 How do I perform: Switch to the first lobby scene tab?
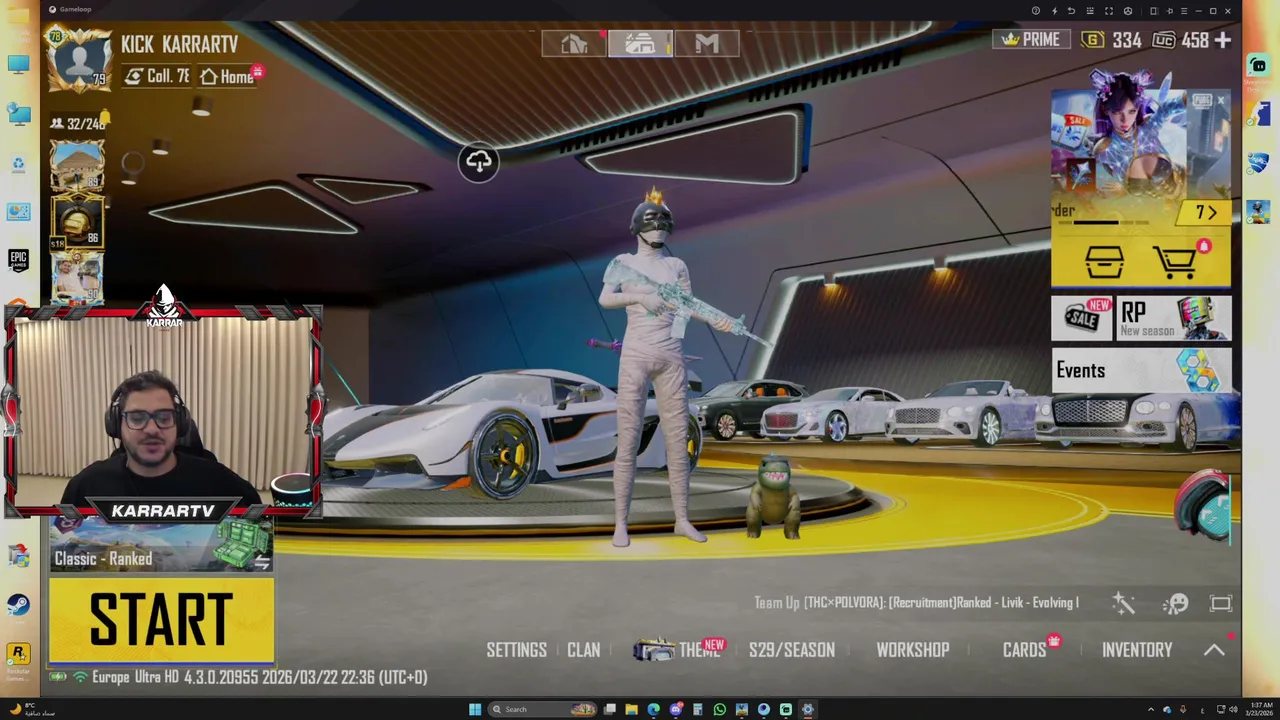click(x=574, y=43)
